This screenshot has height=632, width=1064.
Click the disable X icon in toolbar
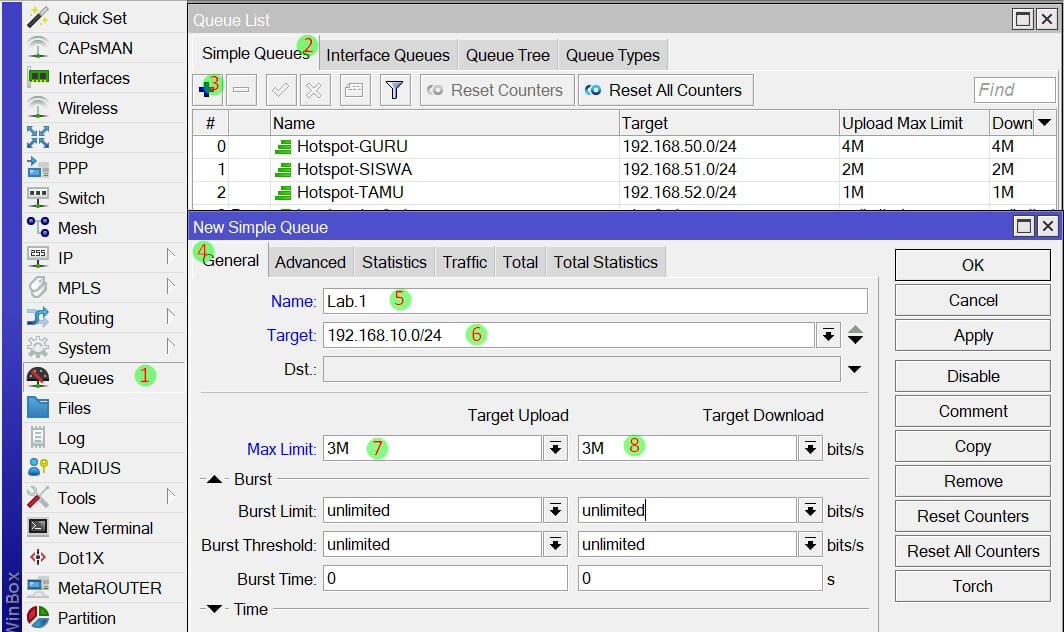313,90
